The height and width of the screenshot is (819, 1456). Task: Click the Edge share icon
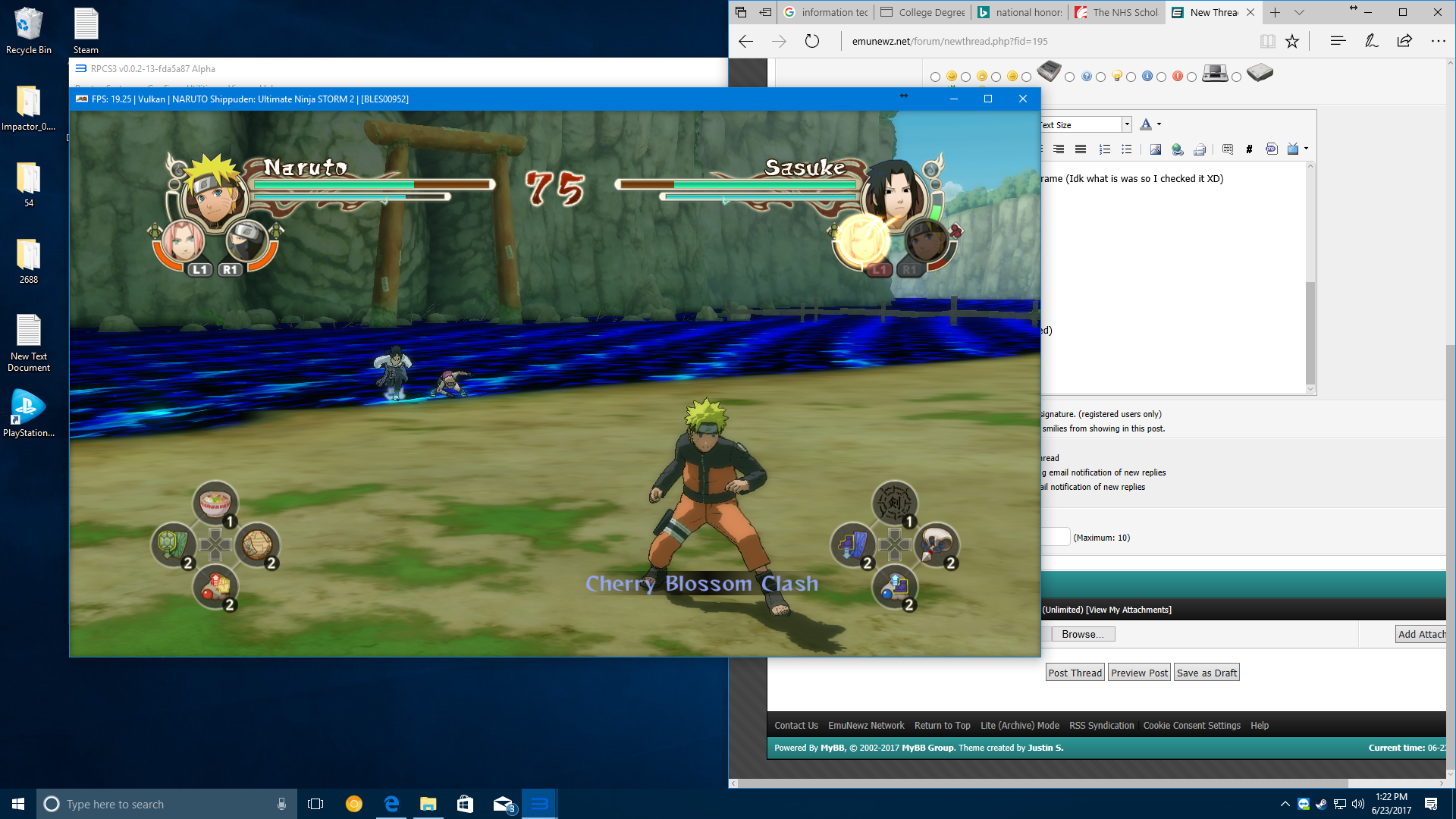(x=1404, y=41)
